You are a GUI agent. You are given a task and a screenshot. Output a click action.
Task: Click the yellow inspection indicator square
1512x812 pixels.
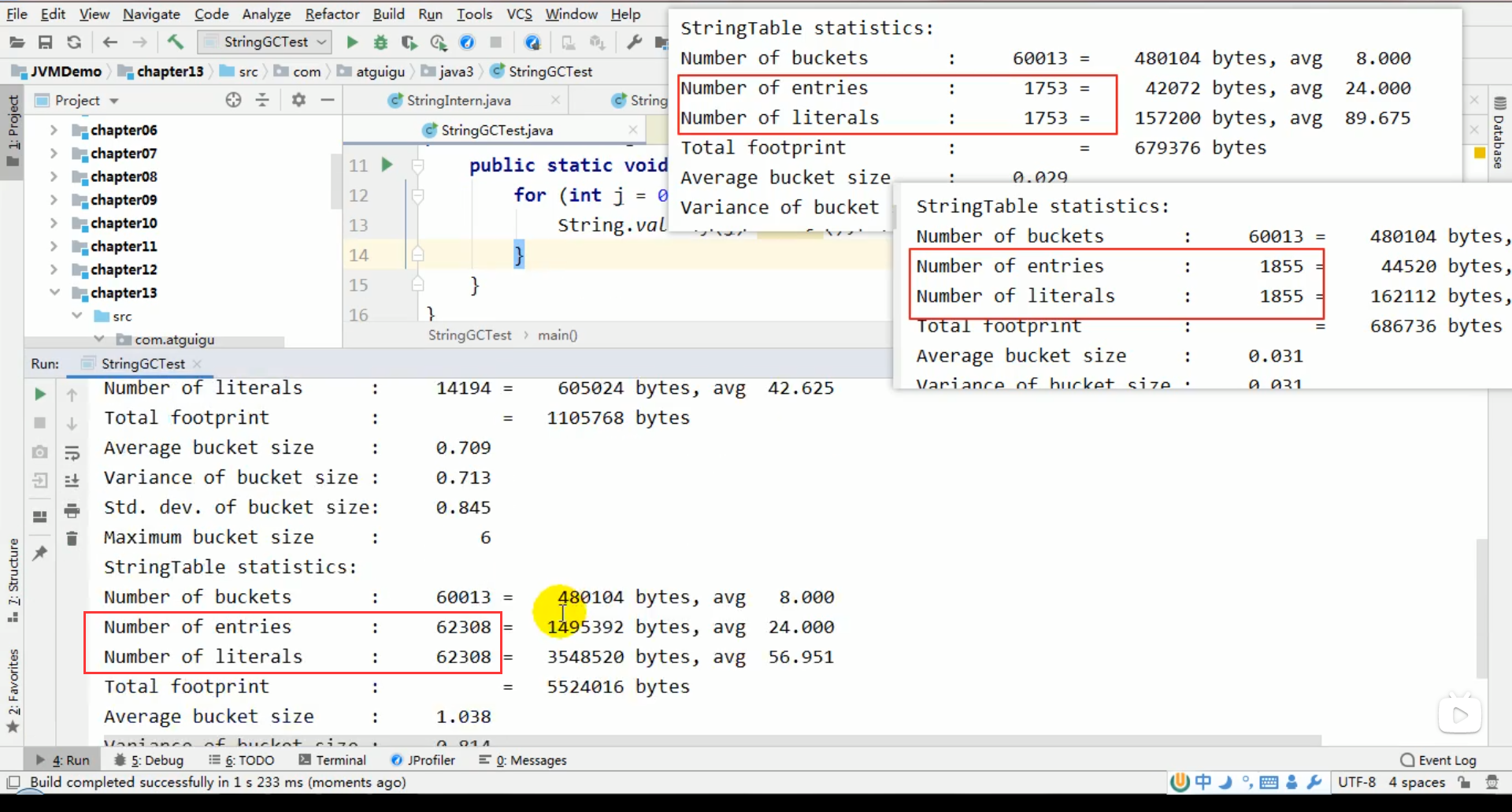1479,152
